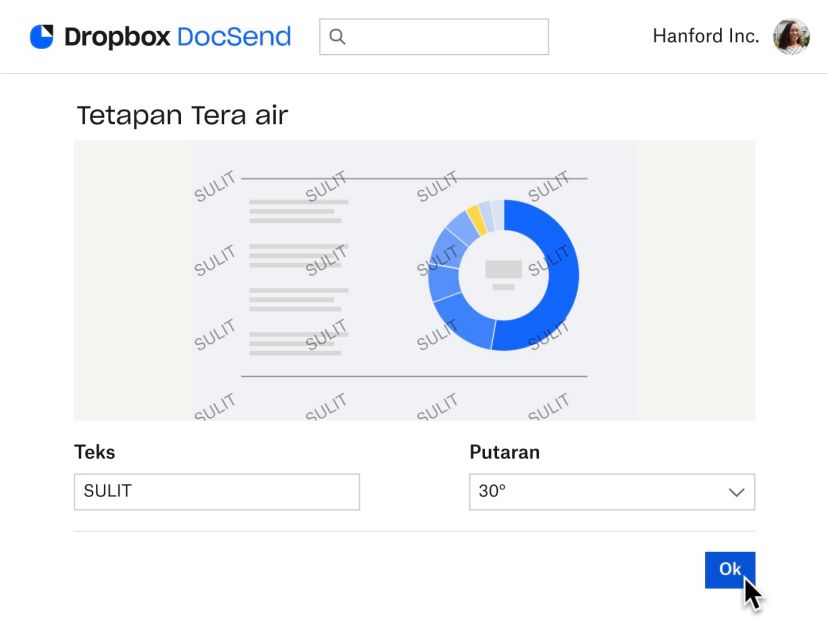Click the Dropbox wordmark in the header
This screenshot has width=828, height=621.
(x=117, y=37)
